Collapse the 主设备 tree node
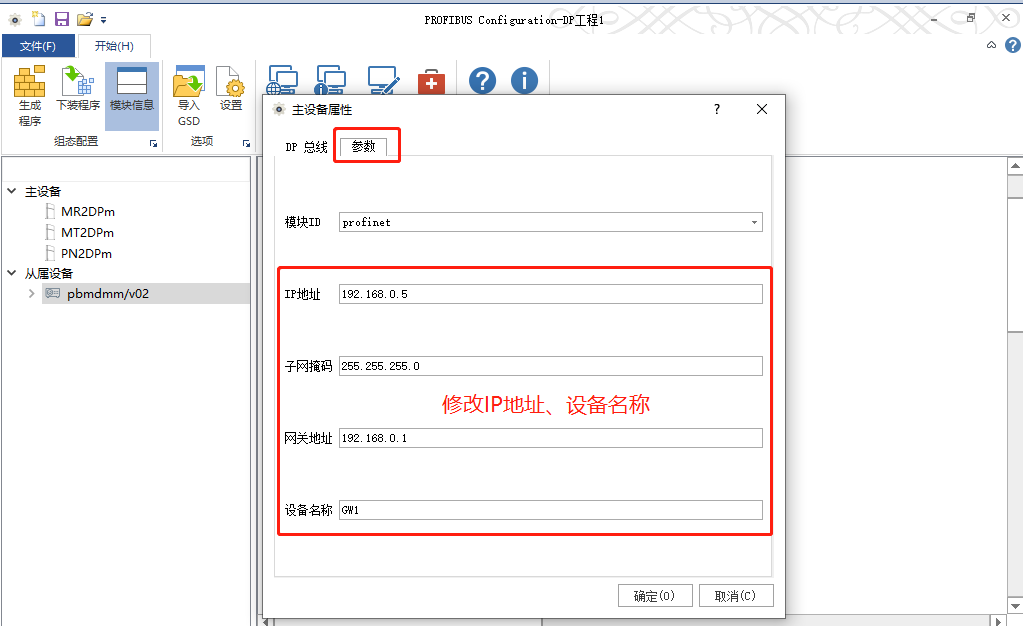 point(12,191)
